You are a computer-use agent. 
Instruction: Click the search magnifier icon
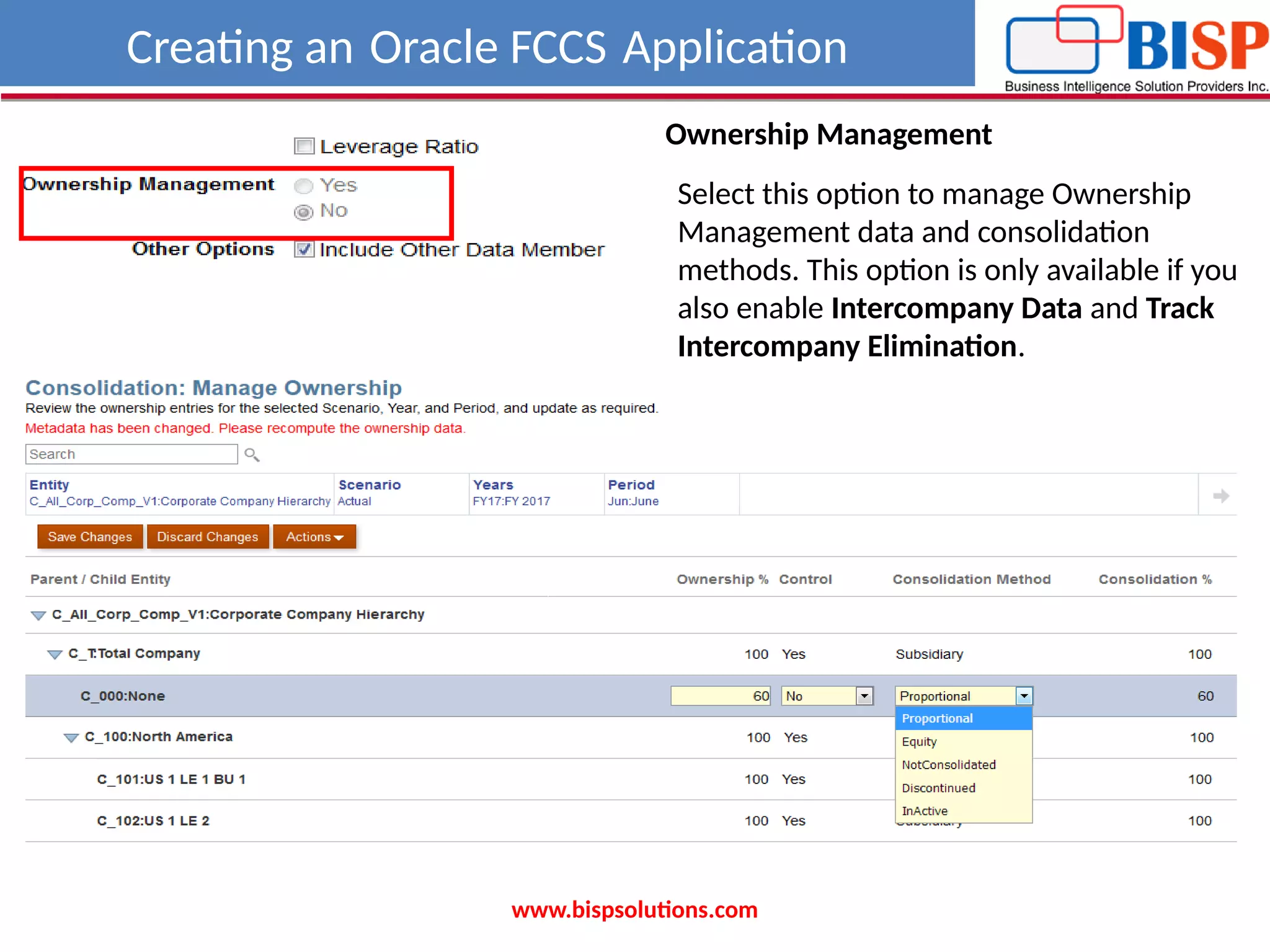252,454
